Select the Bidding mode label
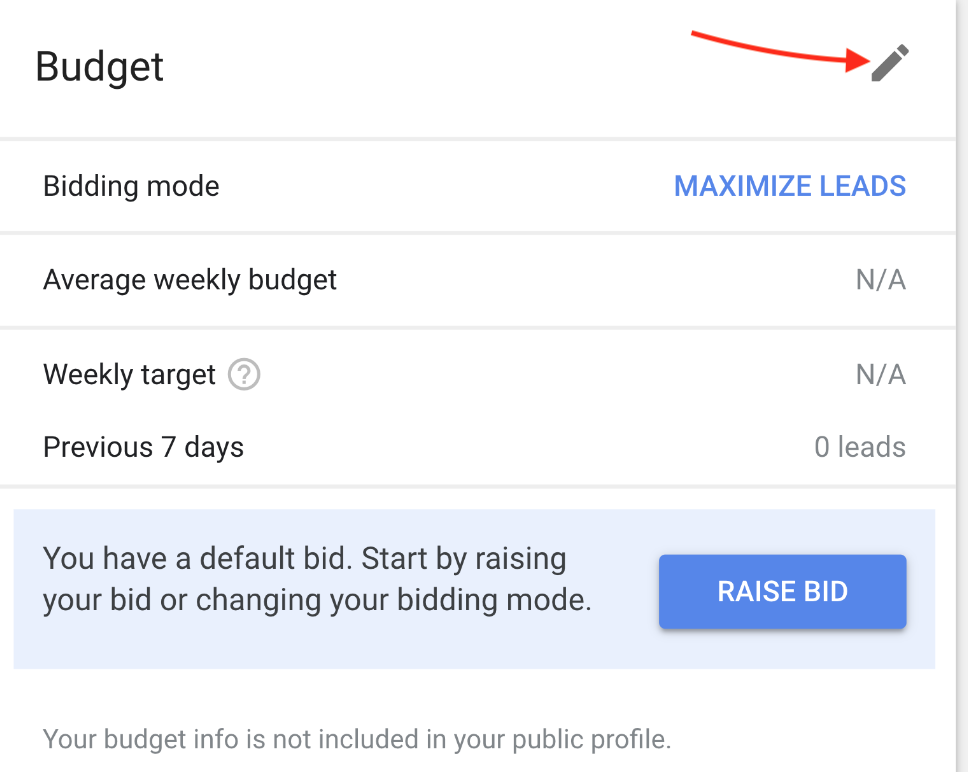968x772 pixels. pyautogui.click(x=131, y=186)
